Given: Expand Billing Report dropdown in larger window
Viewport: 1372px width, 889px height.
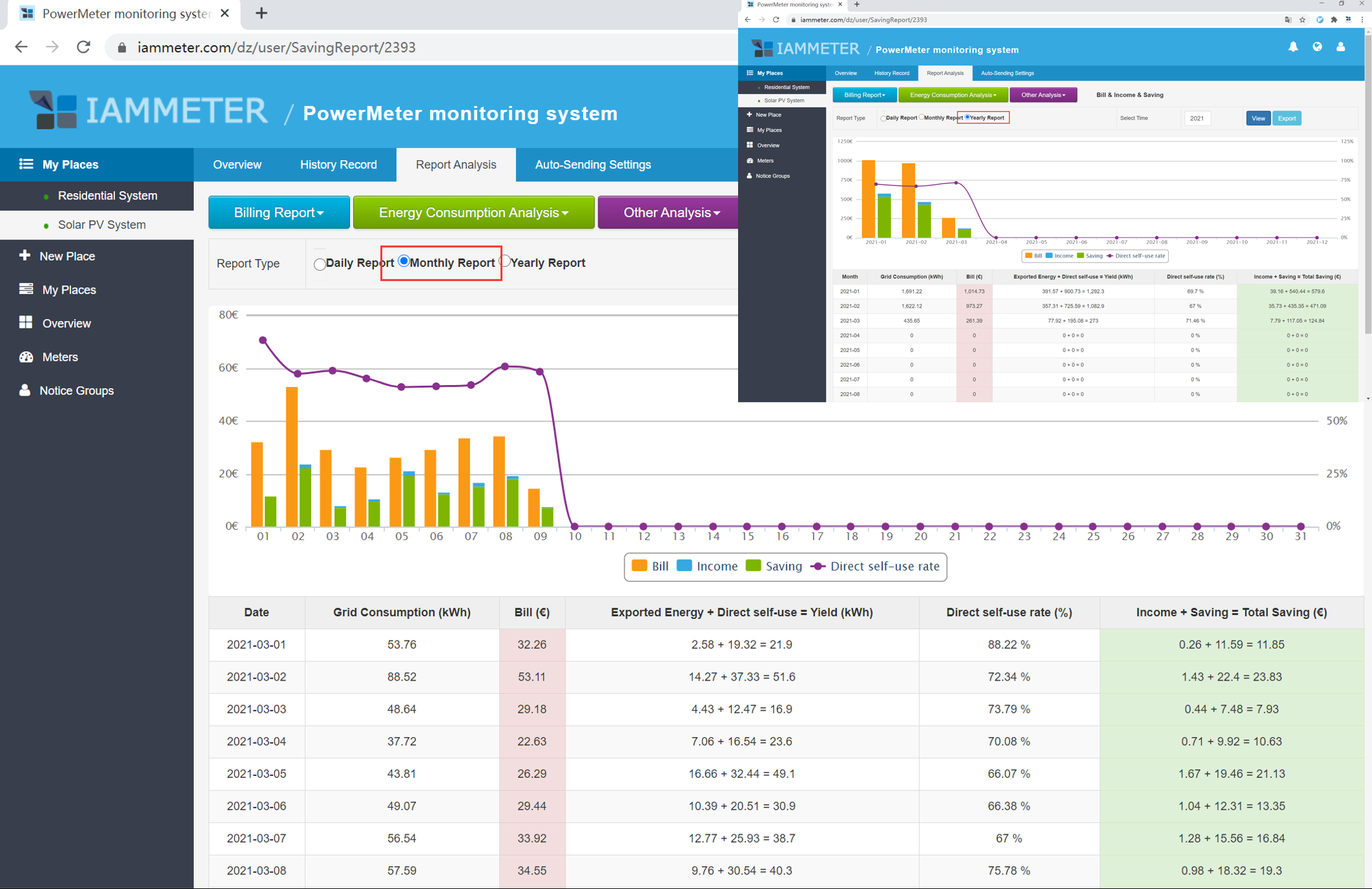Looking at the screenshot, I should pos(279,212).
